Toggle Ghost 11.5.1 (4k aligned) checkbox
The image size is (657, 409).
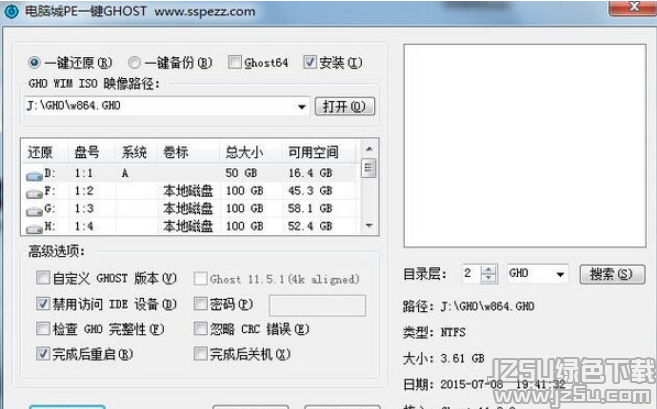[x=201, y=278]
